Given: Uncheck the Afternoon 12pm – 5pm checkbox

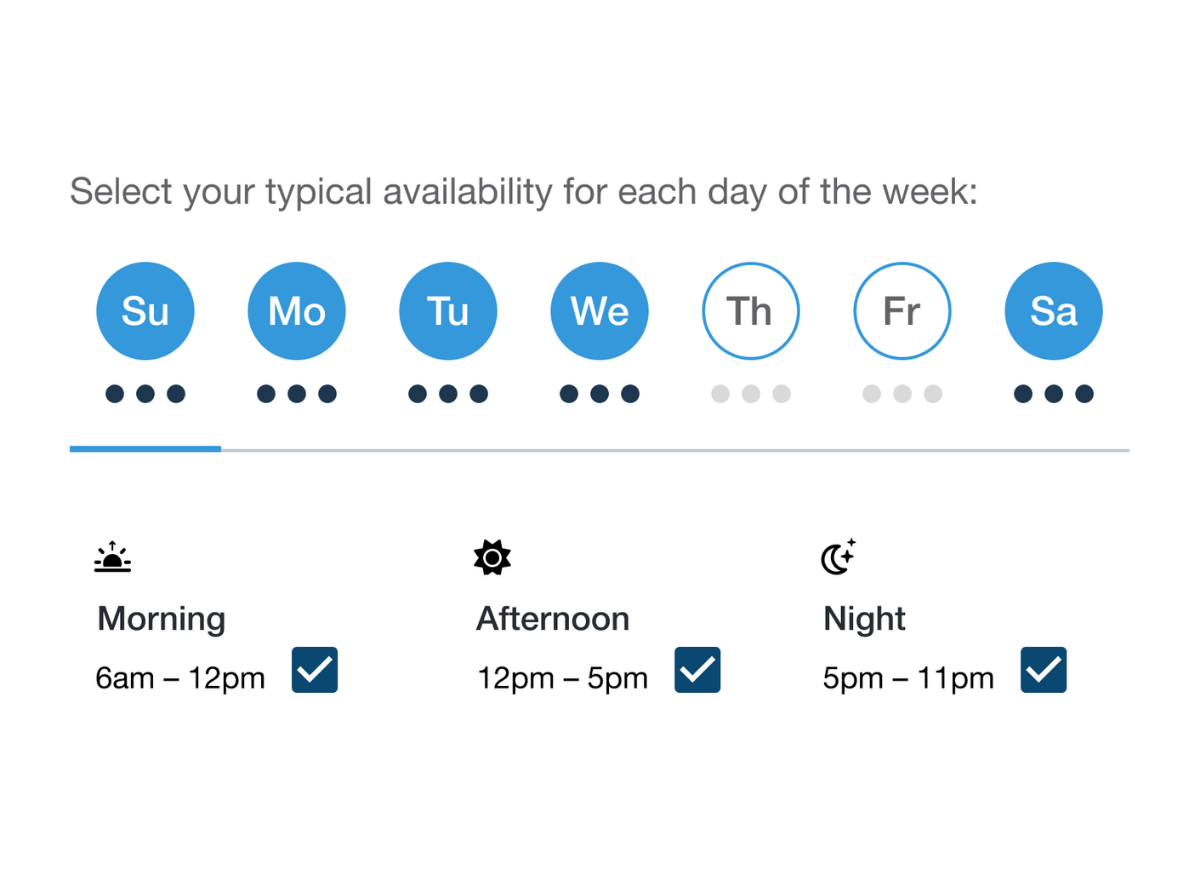Looking at the screenshot, I should 698,670.
